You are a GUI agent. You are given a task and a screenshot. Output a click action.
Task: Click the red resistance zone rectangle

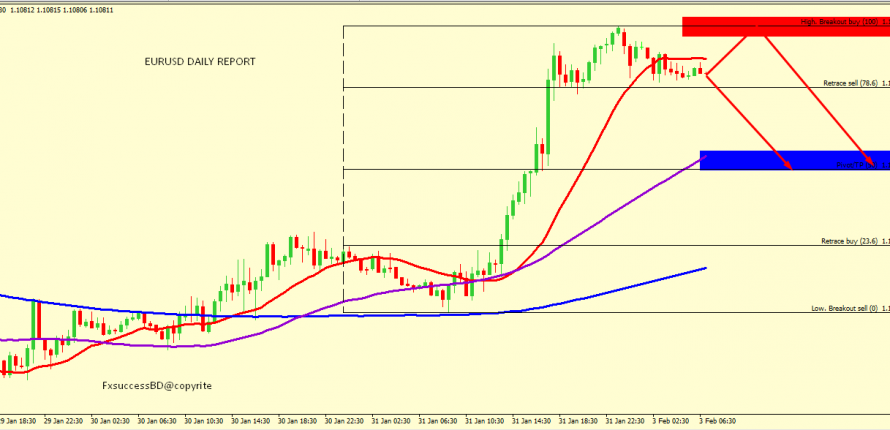tap(785, 26)
